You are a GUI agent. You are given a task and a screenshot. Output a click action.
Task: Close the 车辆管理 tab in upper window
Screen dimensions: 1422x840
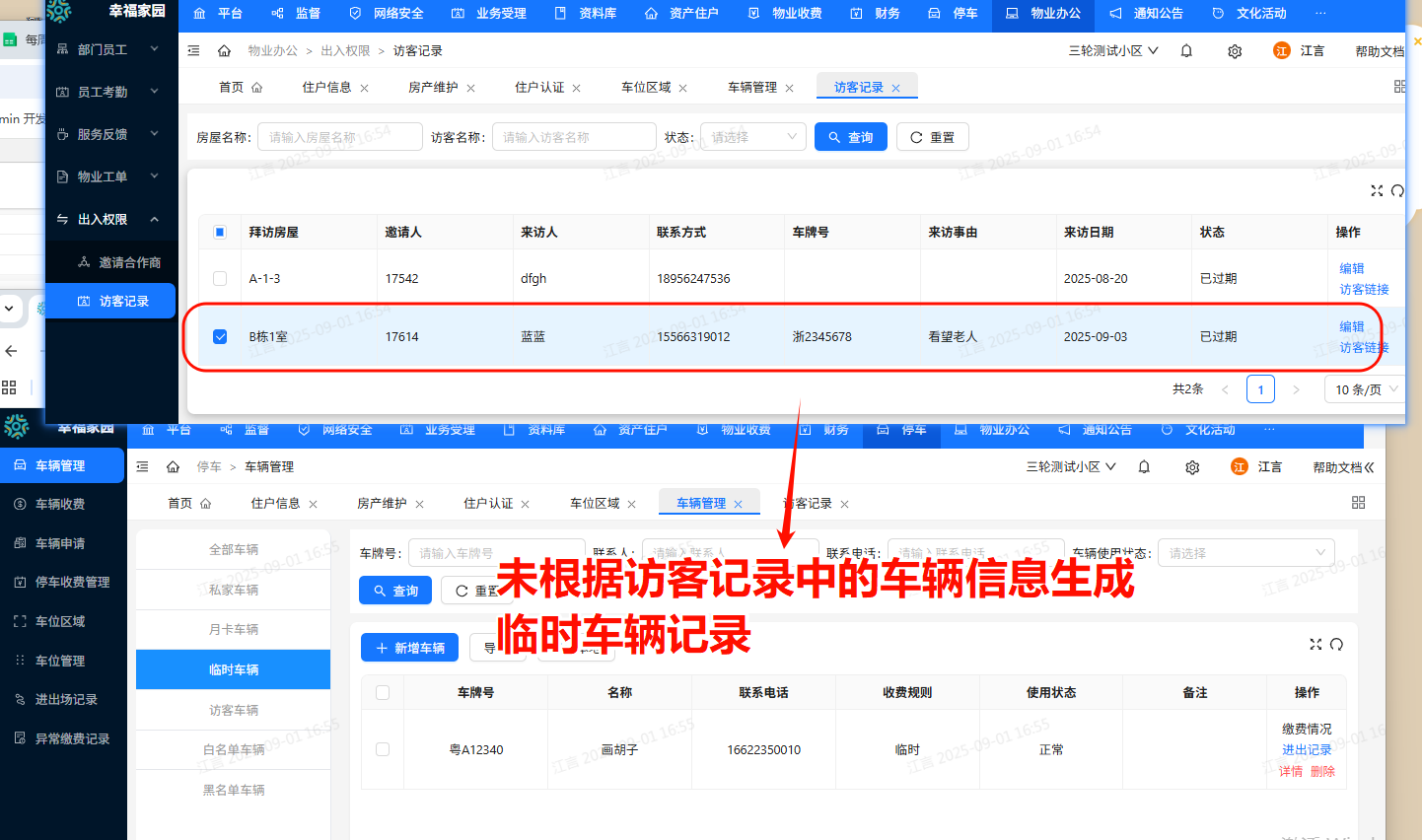(x=789, y=88)
